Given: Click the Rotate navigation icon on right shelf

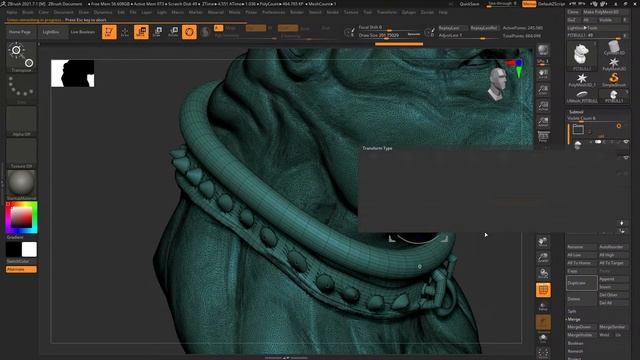Looking at the screenshot, I should (x=543, y=273).
